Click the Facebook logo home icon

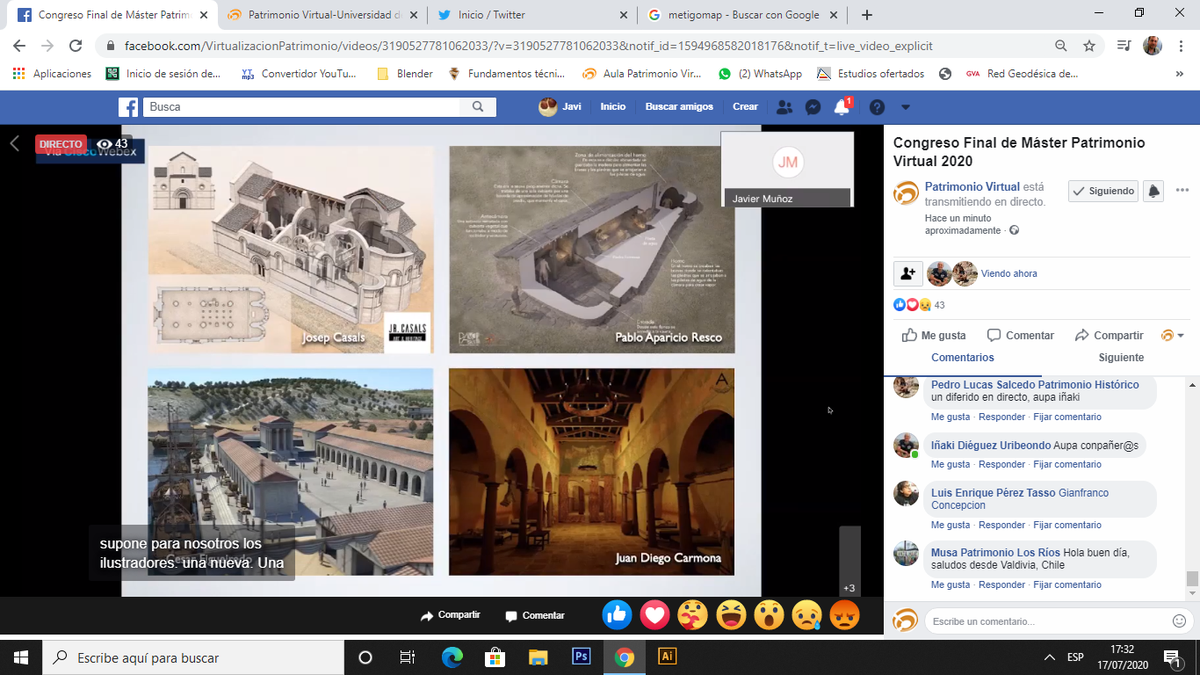click(128, 107)
